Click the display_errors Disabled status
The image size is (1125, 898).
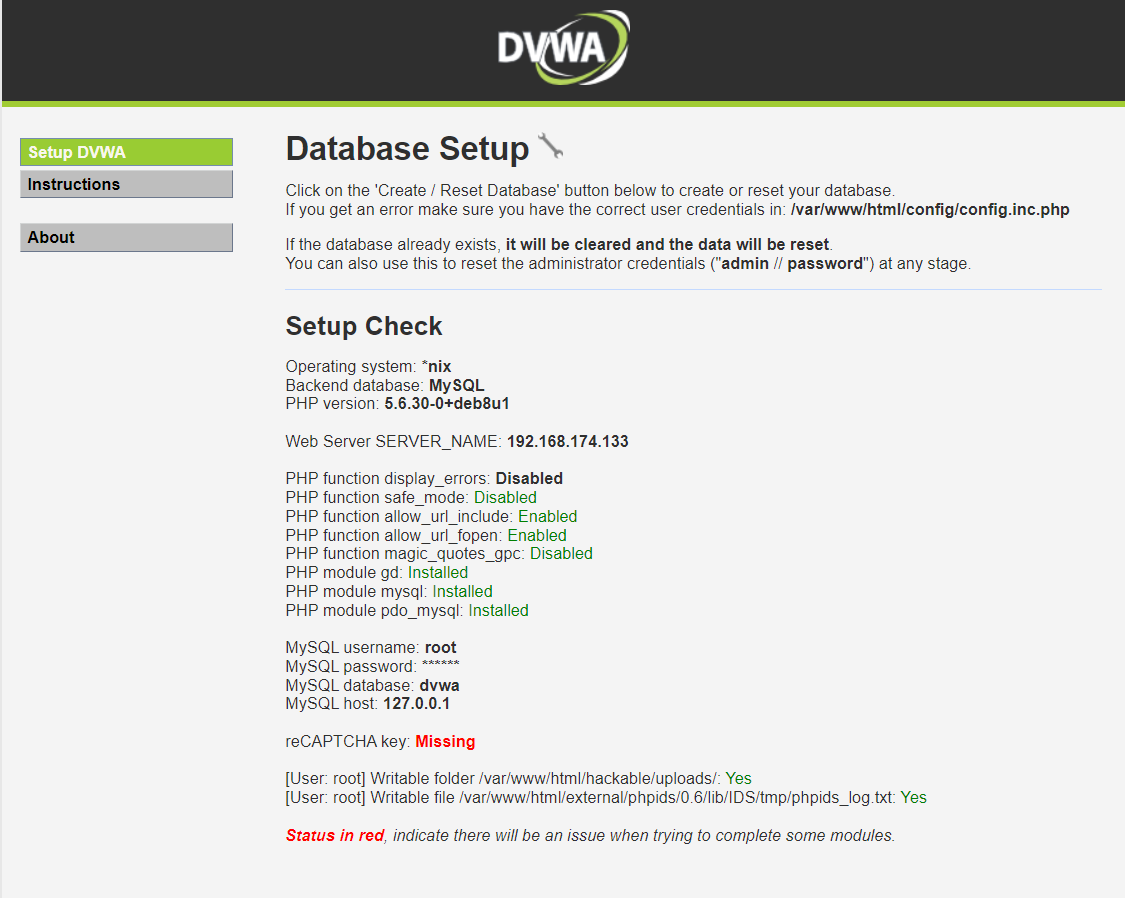(529, 478)
